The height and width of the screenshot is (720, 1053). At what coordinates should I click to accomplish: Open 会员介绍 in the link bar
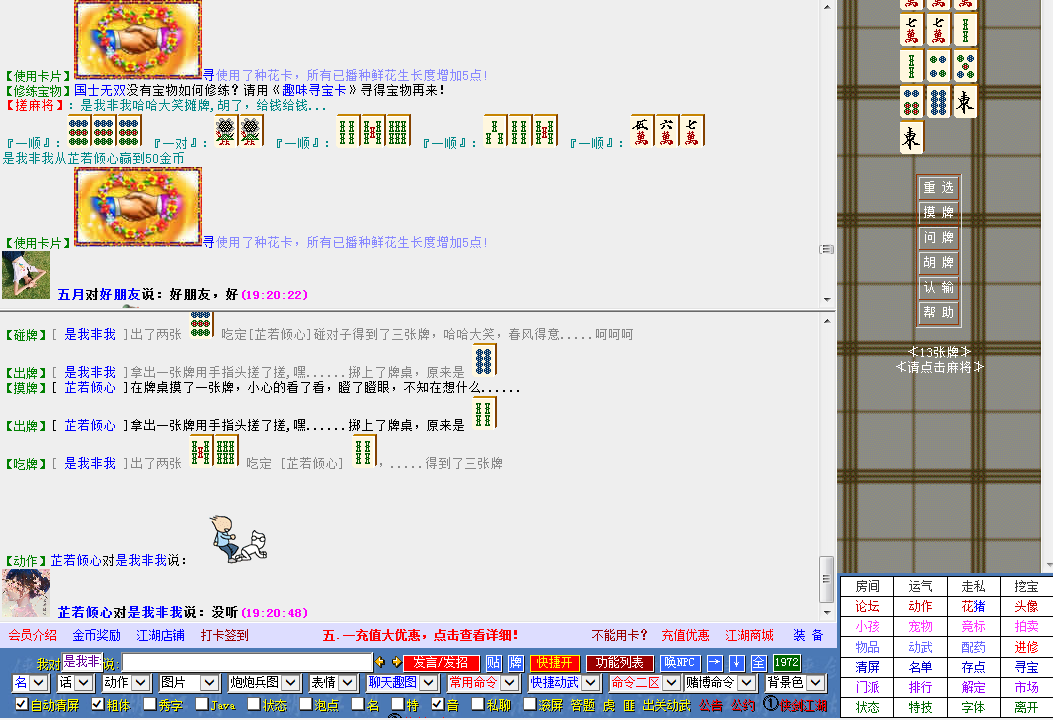(32, 635)
